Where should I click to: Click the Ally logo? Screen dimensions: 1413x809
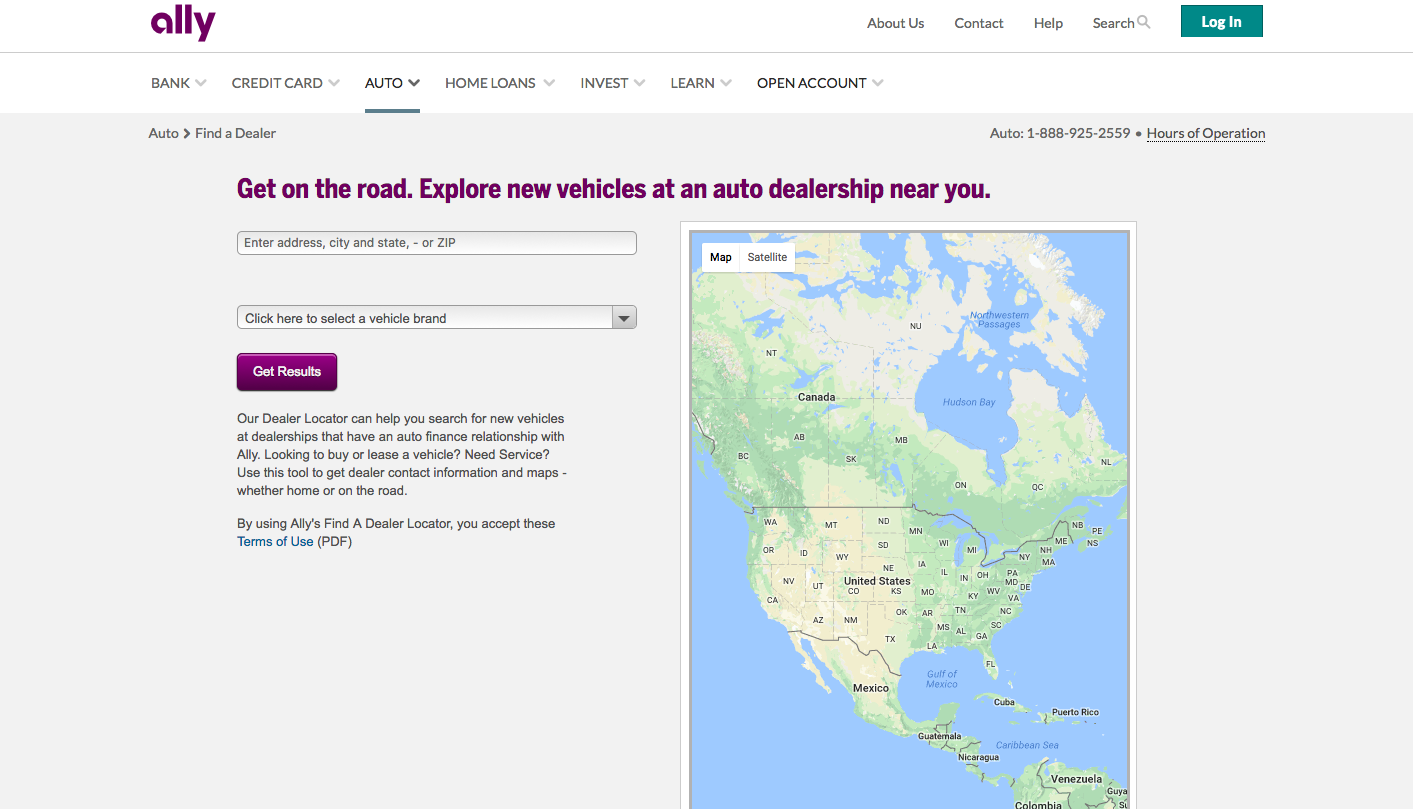tap(183, 23)
